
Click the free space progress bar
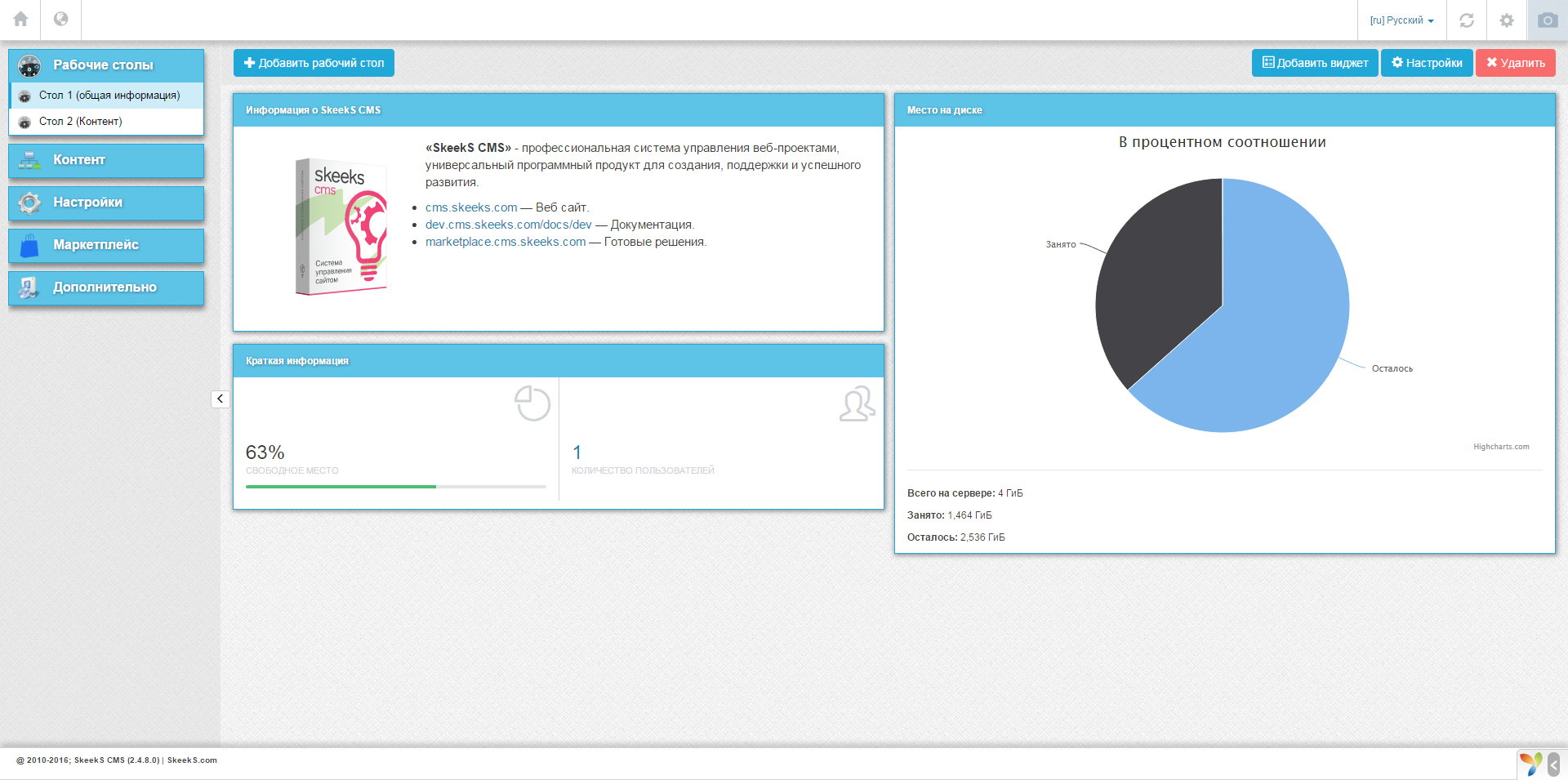coord(396,487)
